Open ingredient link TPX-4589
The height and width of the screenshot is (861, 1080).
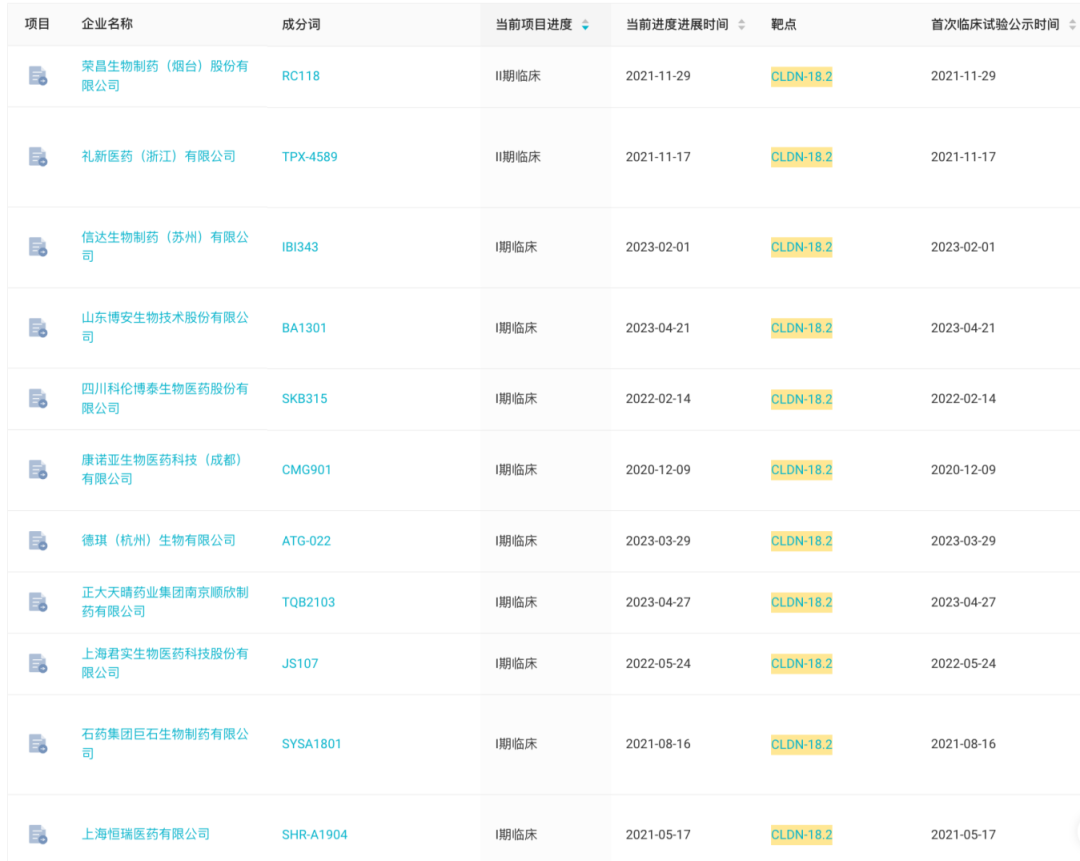pyautogui.click(x=309, y=156)
